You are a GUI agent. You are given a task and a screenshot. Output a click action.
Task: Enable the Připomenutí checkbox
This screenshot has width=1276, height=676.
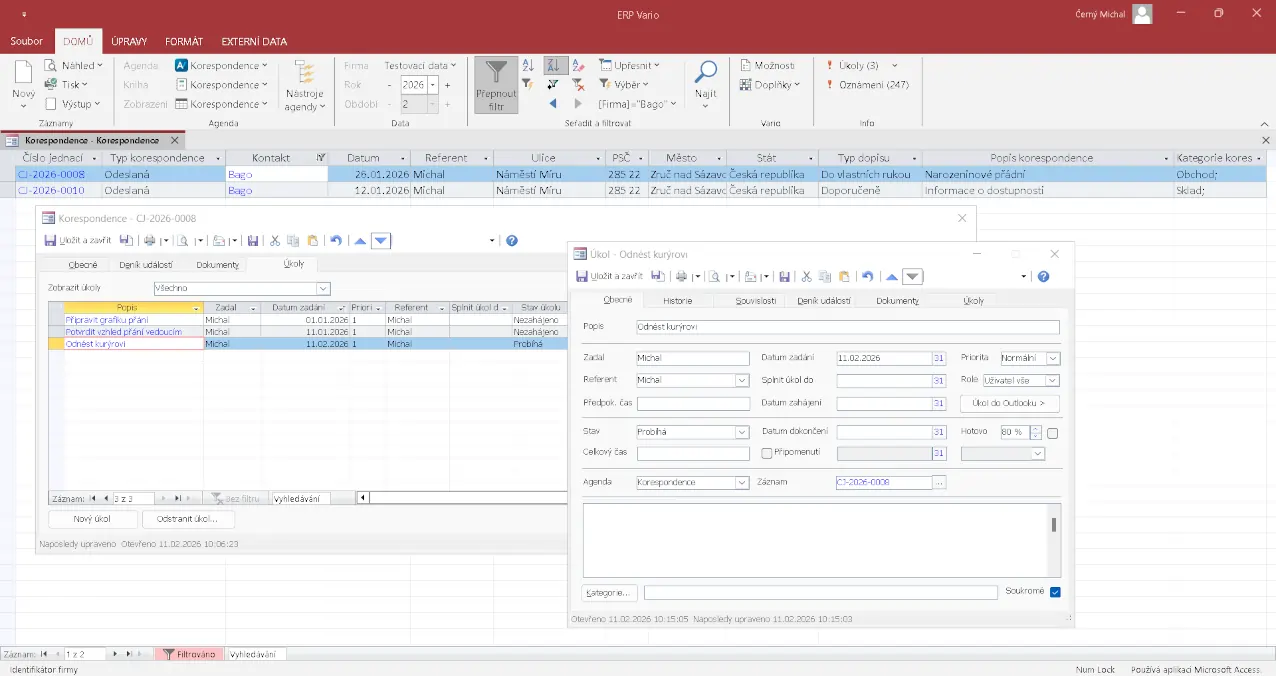[767, 453]
